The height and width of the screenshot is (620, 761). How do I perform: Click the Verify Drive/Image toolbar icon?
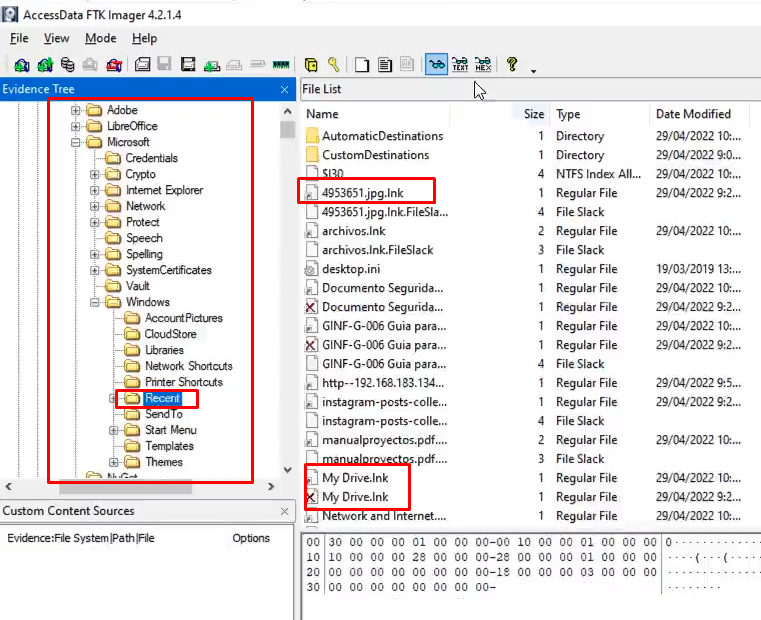258,64
